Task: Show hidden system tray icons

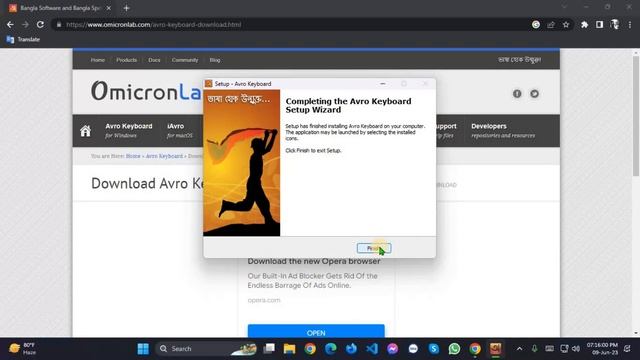Action: [519, 349]
